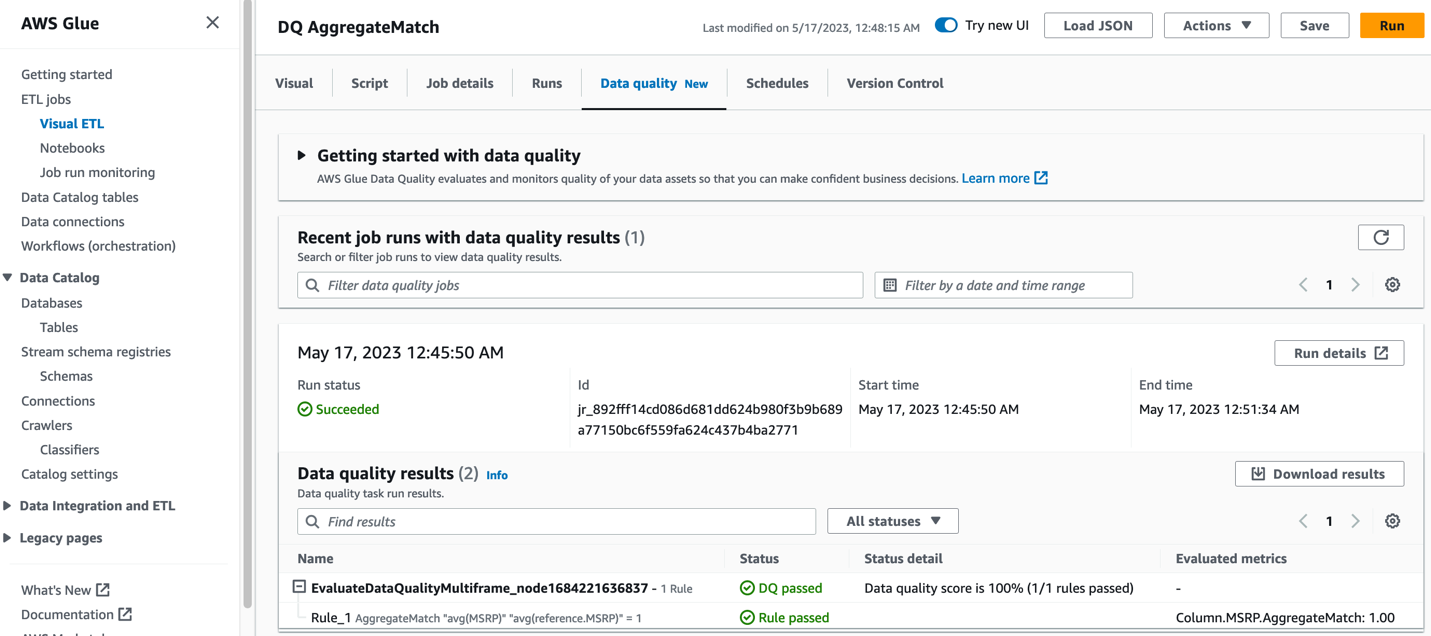Click Download results button
Screen dimensions: 1431x636
point(1319,473)
